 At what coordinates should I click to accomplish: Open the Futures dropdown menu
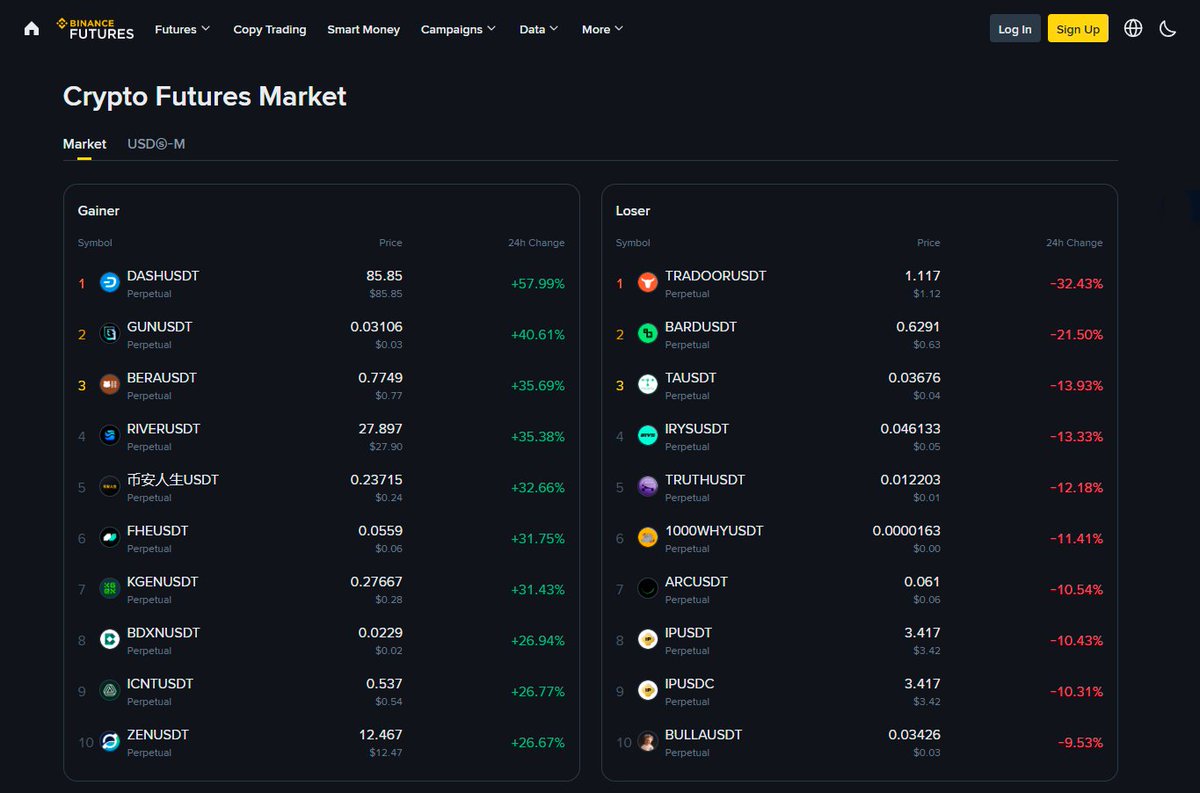click(x=181, y=29)
